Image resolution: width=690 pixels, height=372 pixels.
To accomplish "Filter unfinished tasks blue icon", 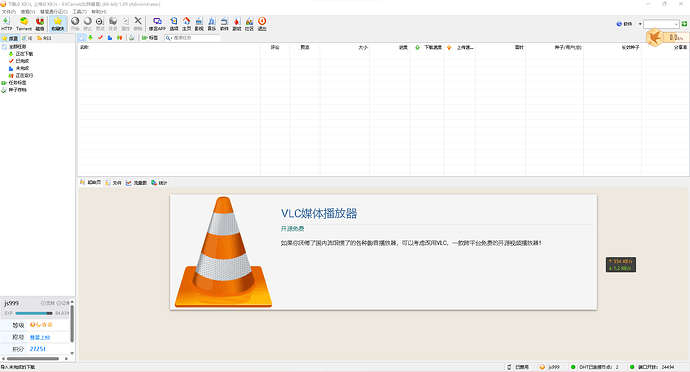I will [x=110, y=38].
